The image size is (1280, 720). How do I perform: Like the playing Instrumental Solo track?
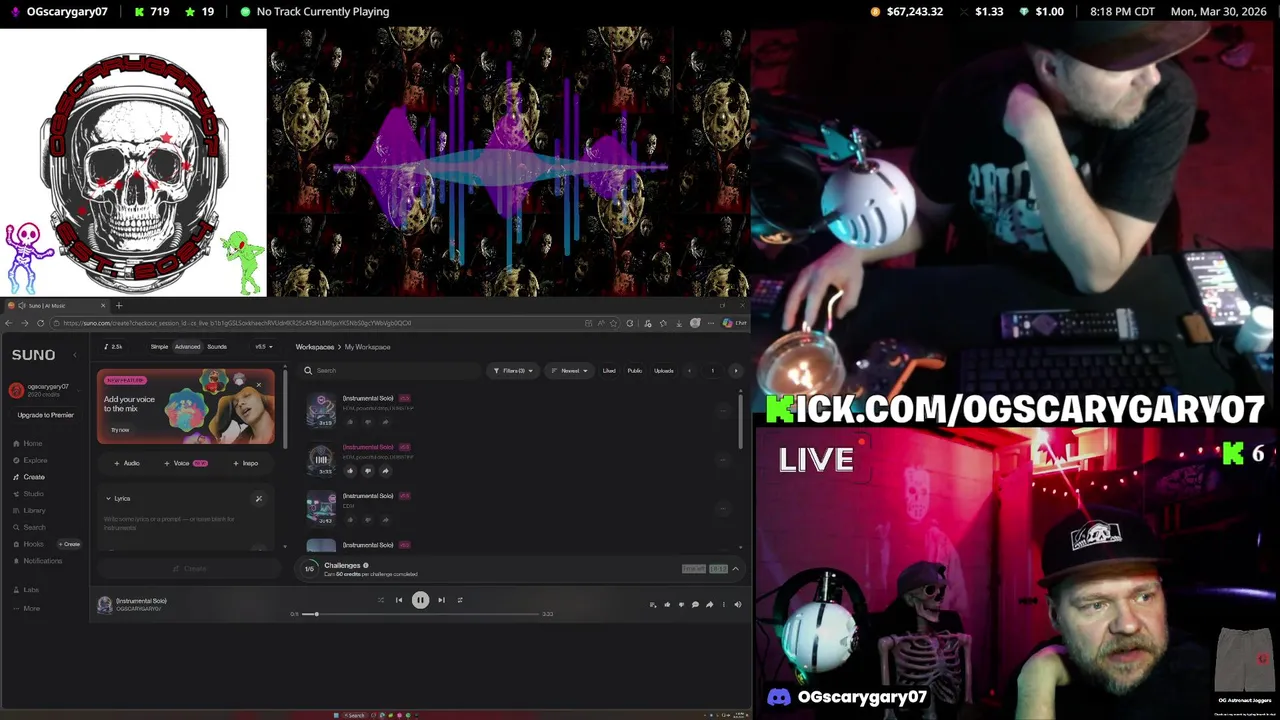[x=350, y=470]
